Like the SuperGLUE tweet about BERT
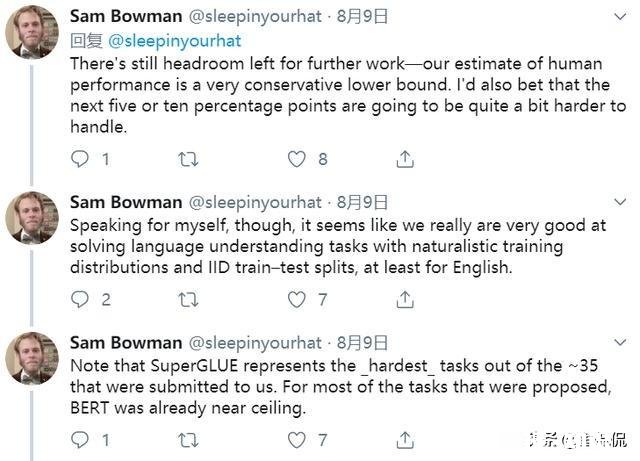 point(296,439)
